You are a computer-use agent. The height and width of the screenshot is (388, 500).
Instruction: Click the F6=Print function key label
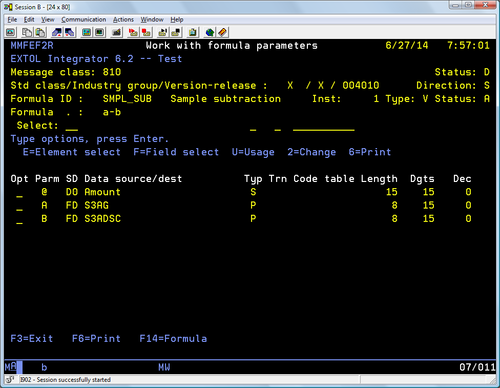coord(96,339)
